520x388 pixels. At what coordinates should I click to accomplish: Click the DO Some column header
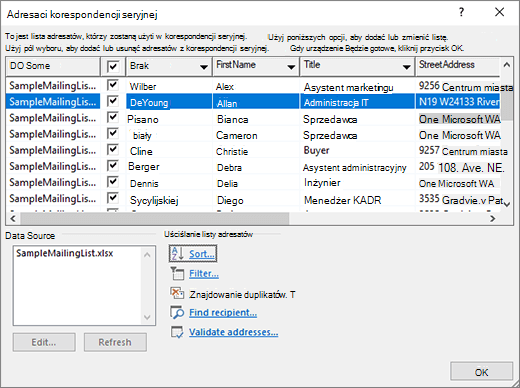point(53,66)
